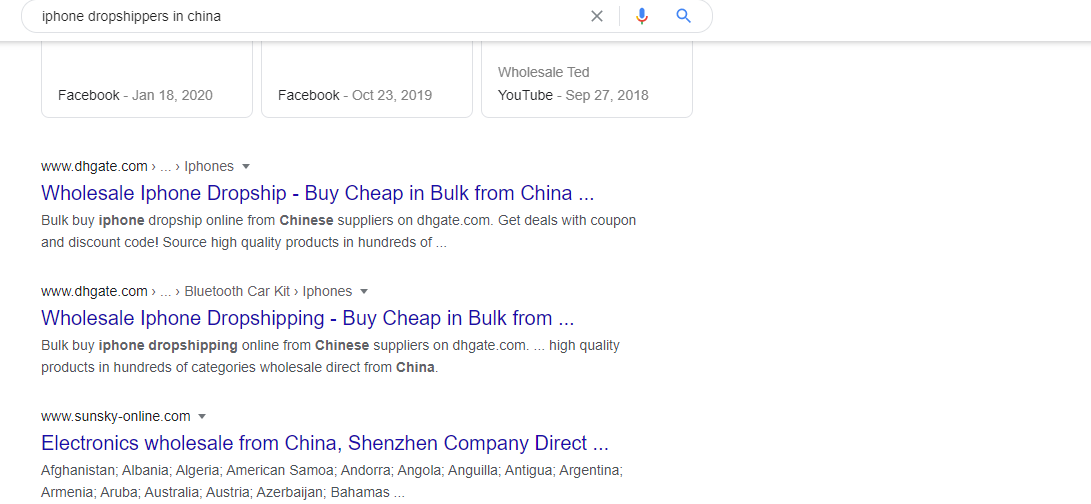Click the first dhgate result description snippet
This screenshot has width=1091, height=504.
point(338,232)
